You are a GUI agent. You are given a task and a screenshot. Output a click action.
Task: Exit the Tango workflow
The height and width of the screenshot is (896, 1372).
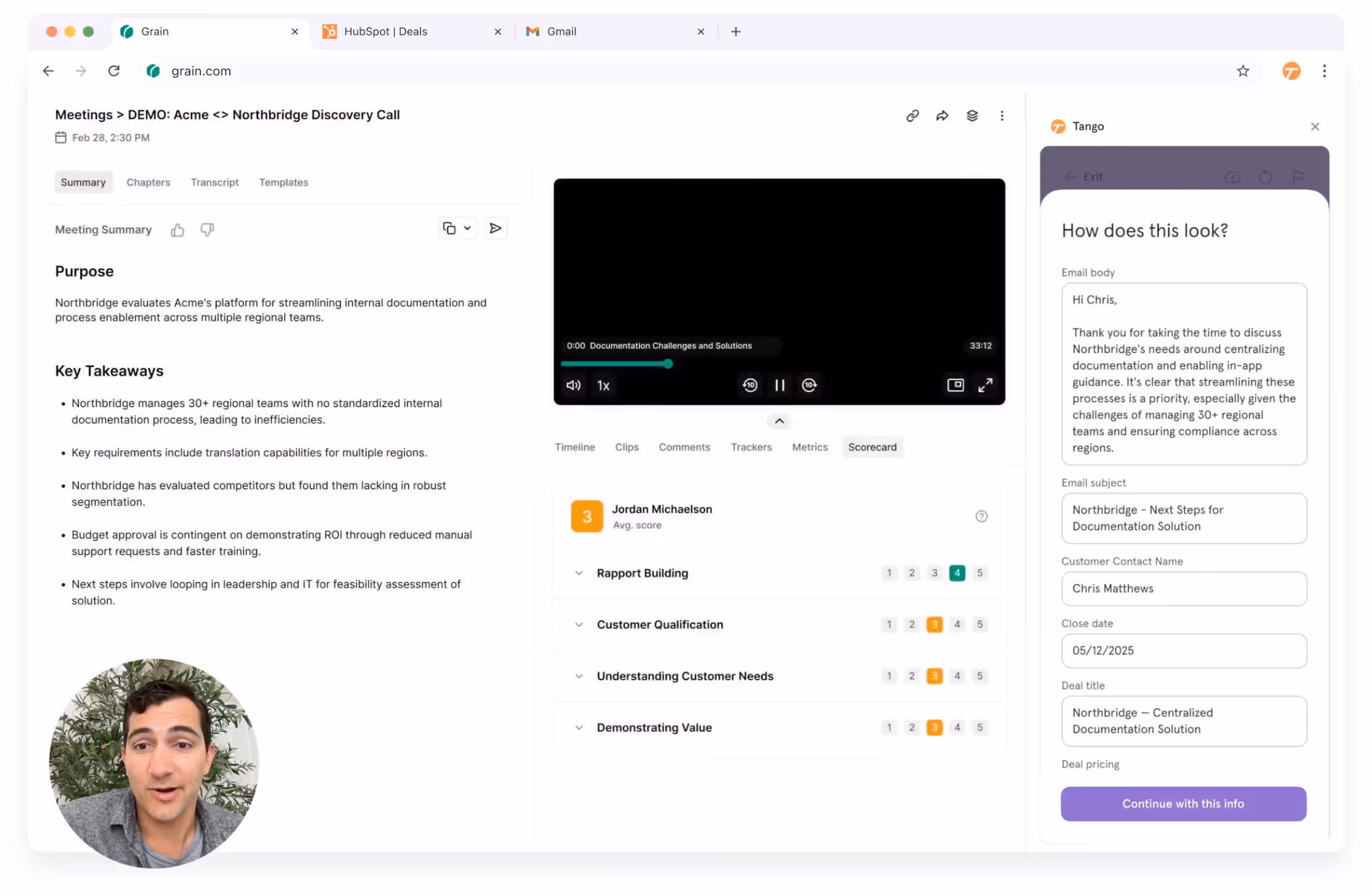point(1084,176)
